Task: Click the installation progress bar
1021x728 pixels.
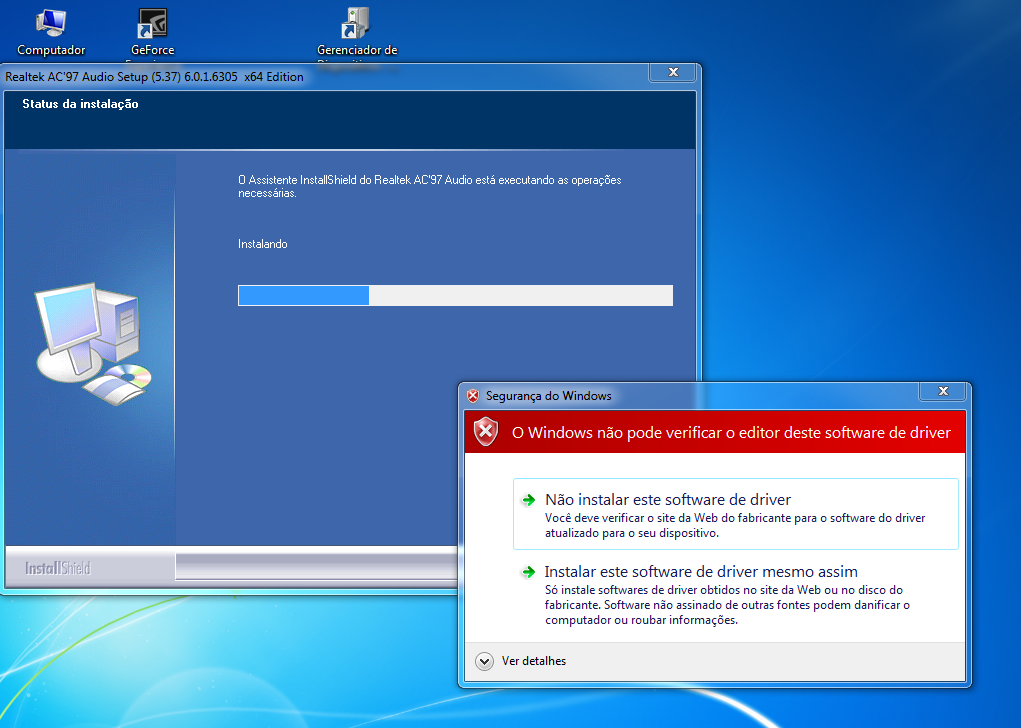Action: (x=455, y=295)
